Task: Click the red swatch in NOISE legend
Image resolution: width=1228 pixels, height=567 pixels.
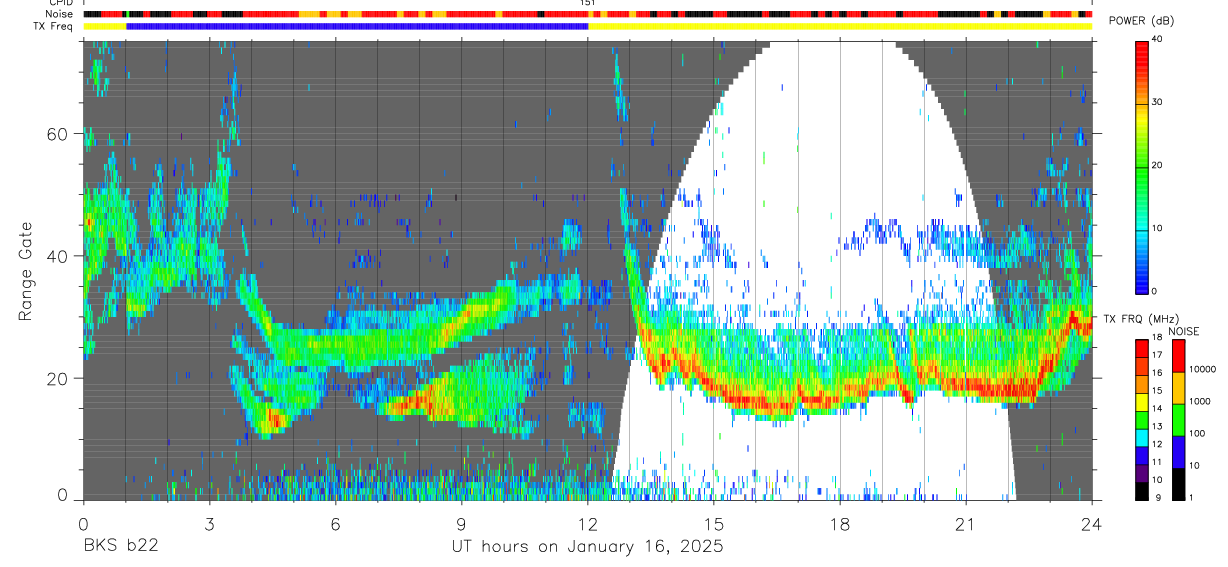Action: click(1177, 356)
